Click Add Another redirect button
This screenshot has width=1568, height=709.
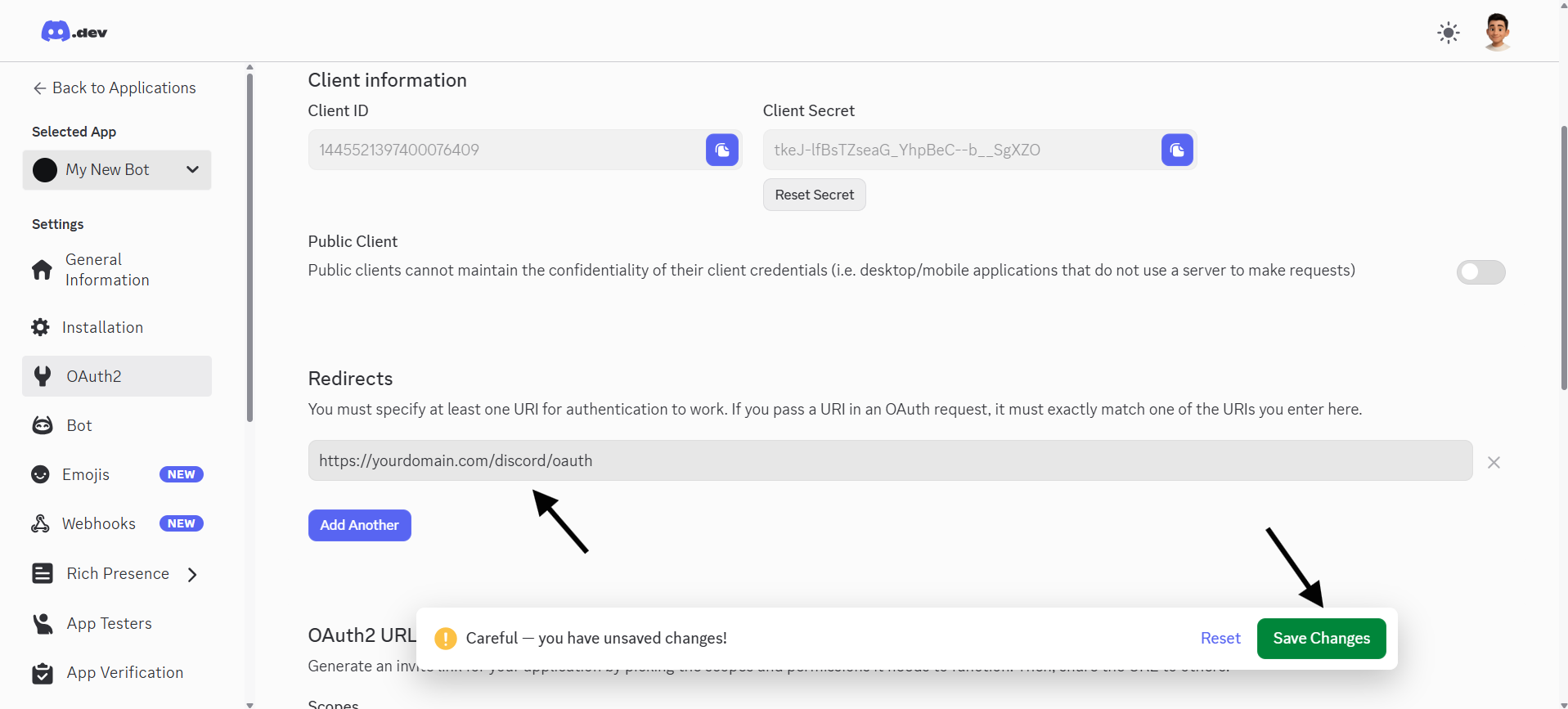[359, 525]
